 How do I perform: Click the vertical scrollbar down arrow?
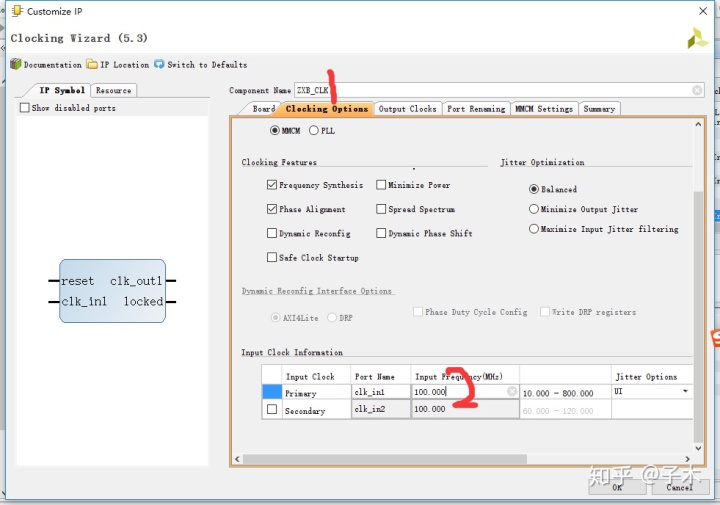(x=698, y=449)
